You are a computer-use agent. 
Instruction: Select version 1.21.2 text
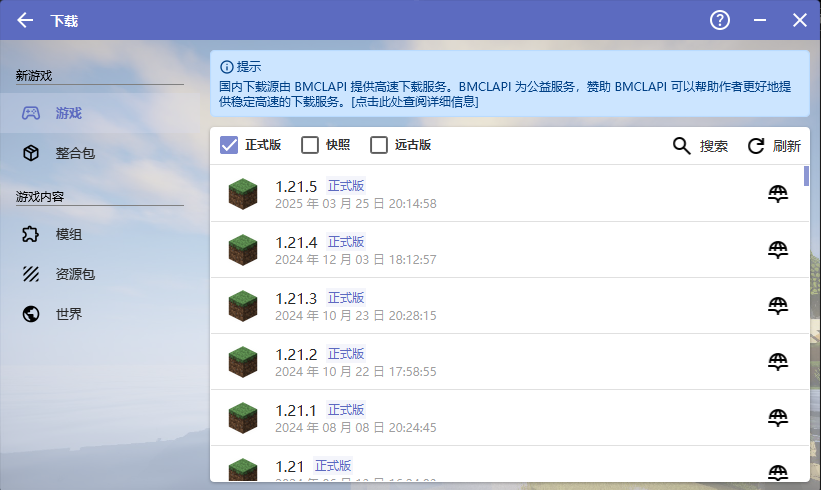pos(296,354)
